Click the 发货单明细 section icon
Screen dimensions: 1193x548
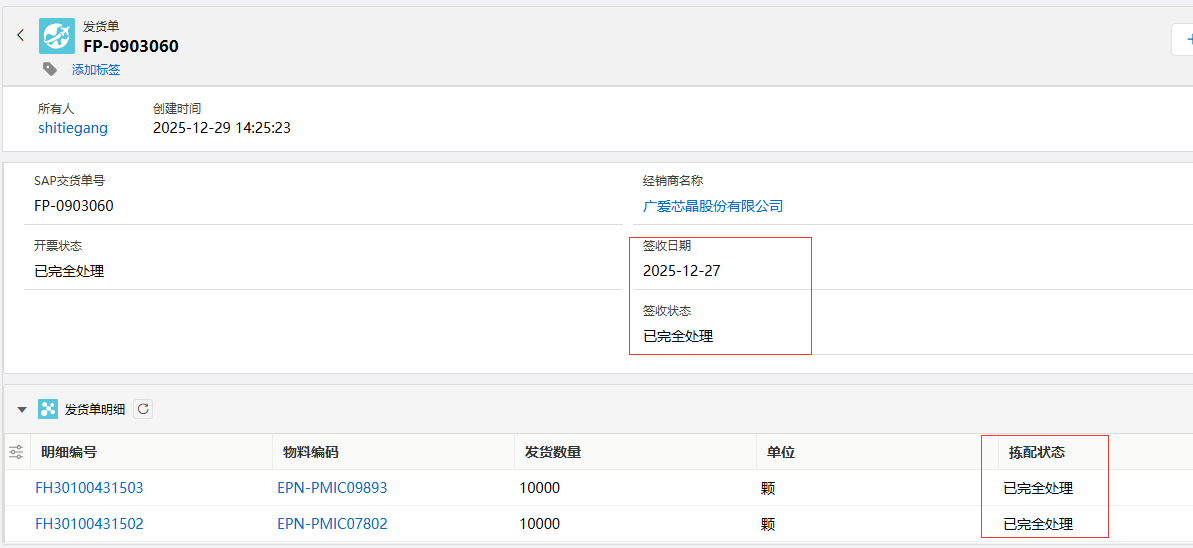coord(48,409)
